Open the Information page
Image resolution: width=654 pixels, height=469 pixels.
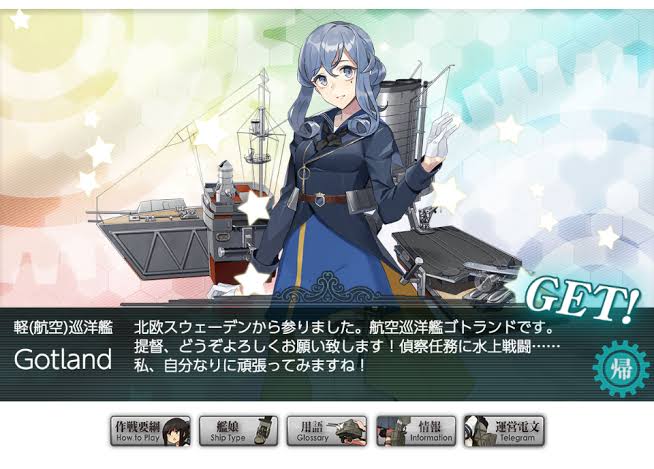(416, 431)
